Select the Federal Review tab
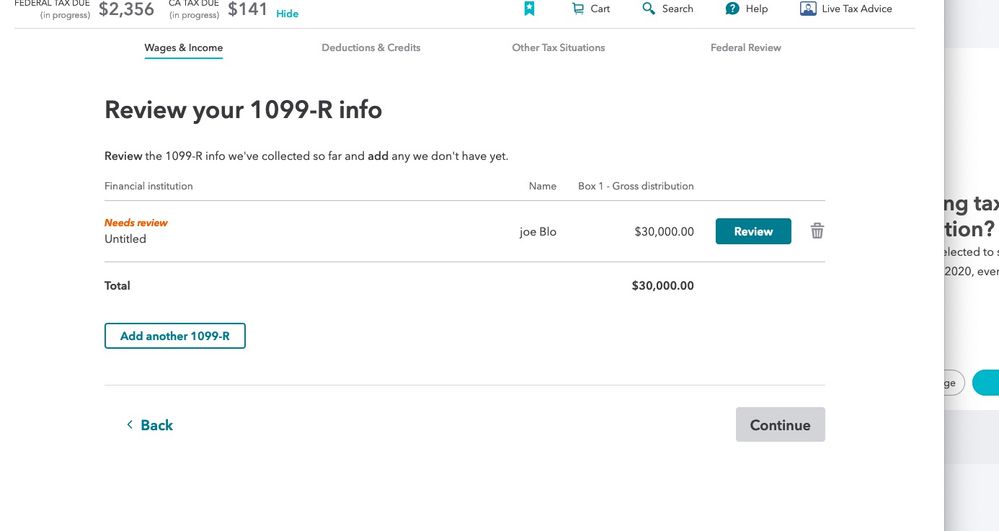 [x=745, y=47]
